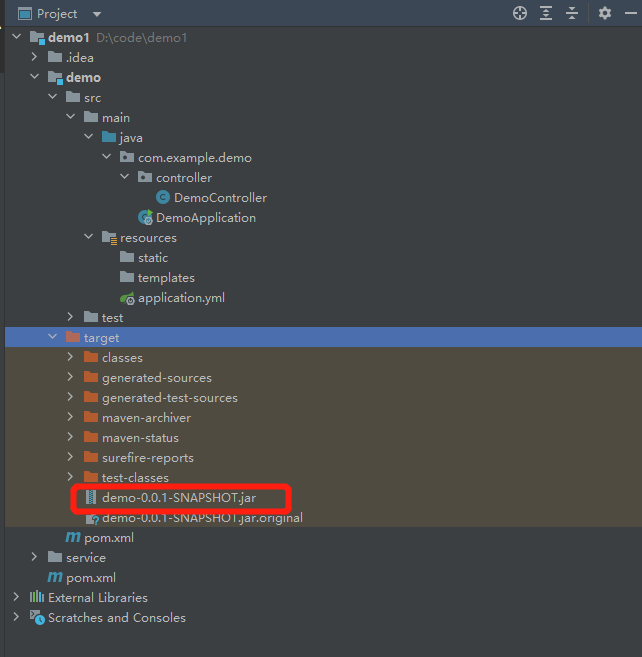Click the demo module folder icon

point(55,77)
